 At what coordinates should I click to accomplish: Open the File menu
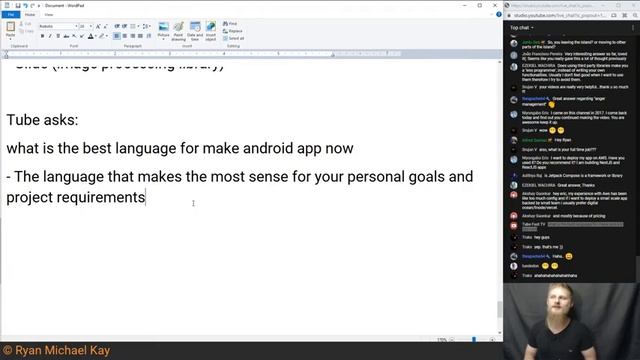tap(11, 15)
